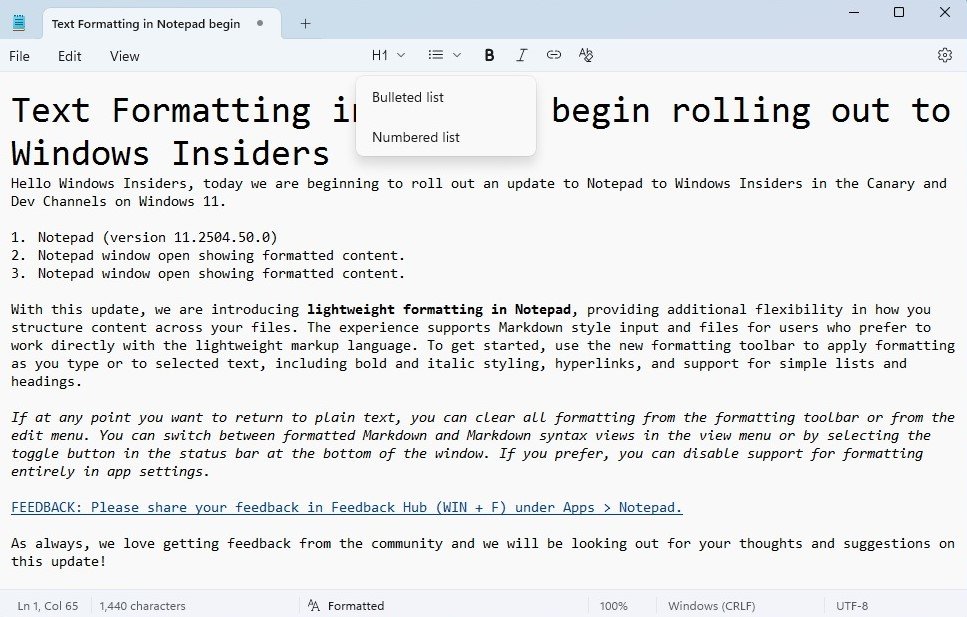Expand the list type dropdown chevron
967x617 pixels.
click(x=457, y=55)
